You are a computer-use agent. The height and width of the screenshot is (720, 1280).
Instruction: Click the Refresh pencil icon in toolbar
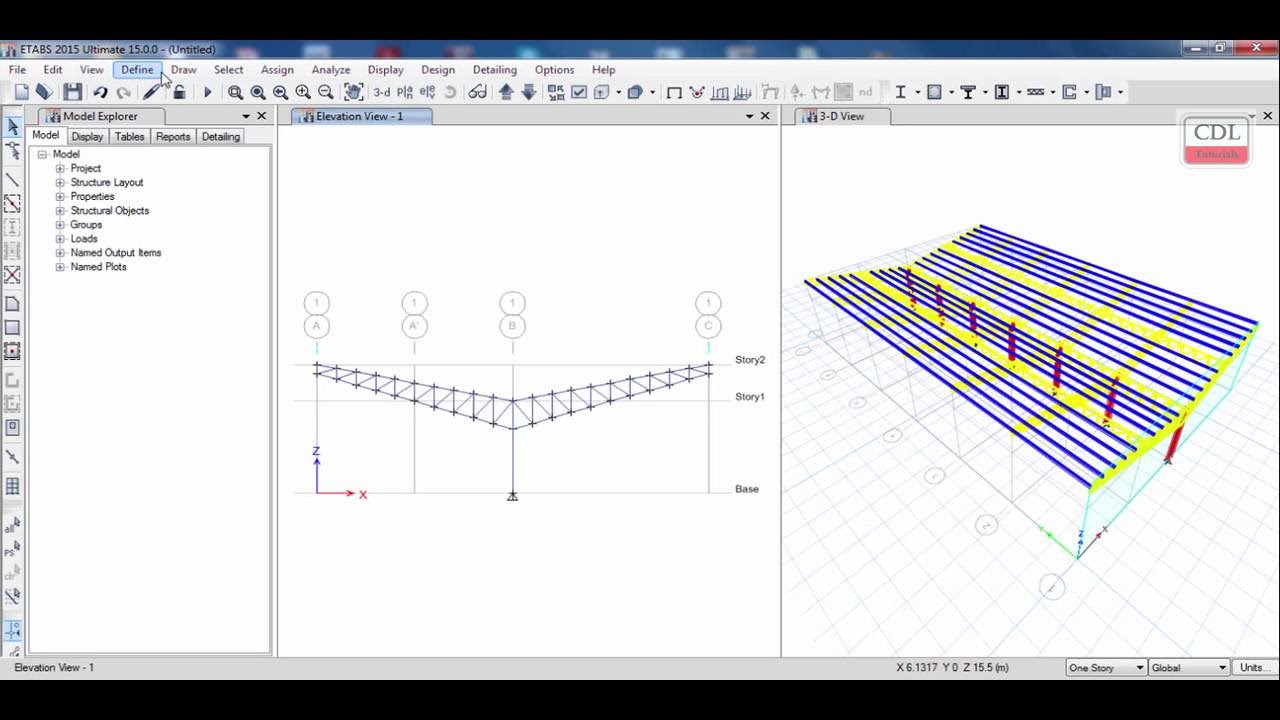pyautogui.click(x=151, y=92)
